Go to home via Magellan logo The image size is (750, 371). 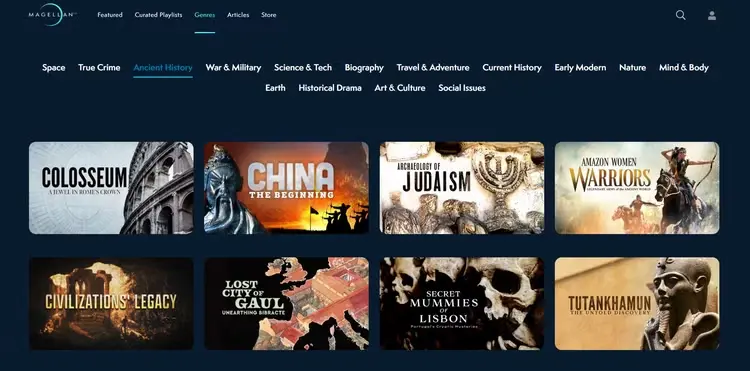pyautogui.click(x=52, y=14)
